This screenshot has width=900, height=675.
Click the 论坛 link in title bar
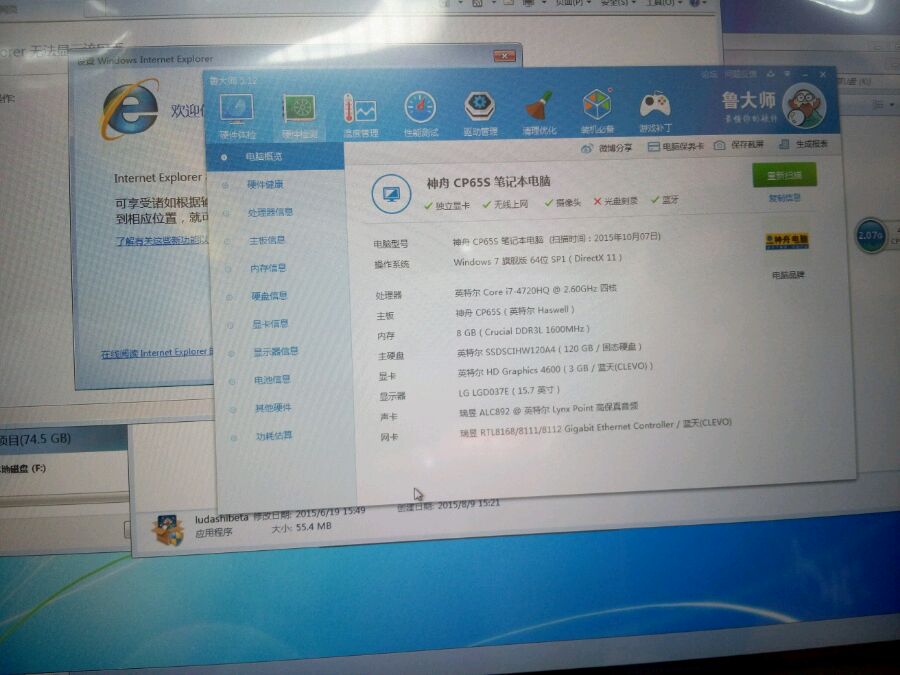point(709,75)
